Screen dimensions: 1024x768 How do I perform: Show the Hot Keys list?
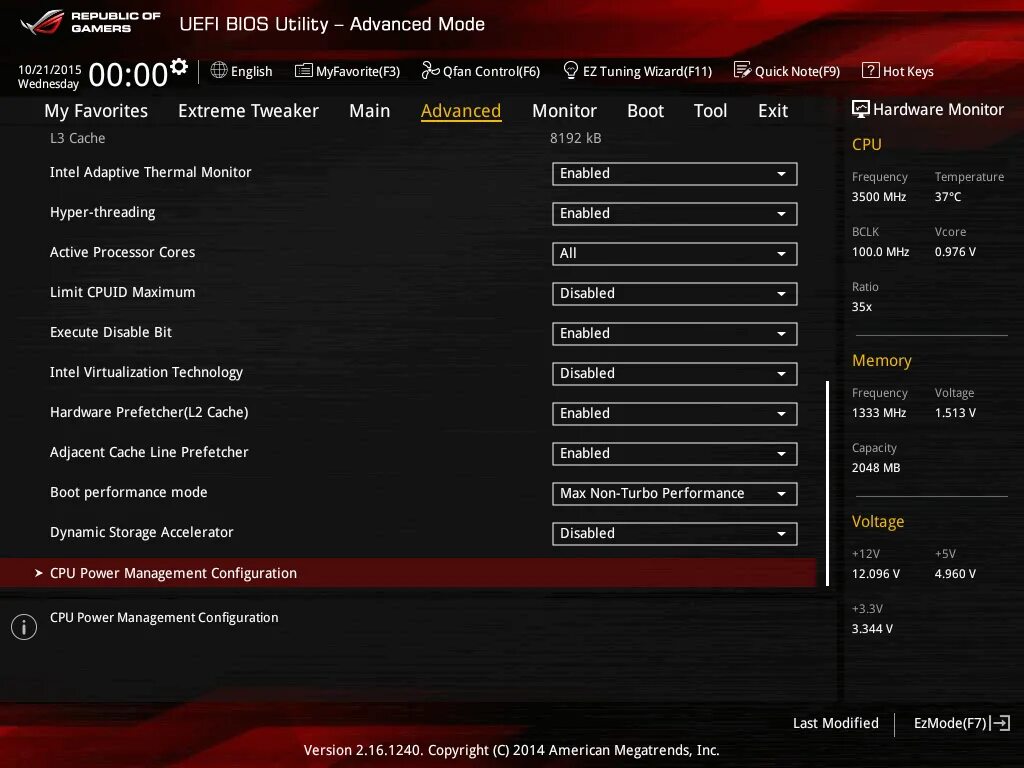point(898,71)
